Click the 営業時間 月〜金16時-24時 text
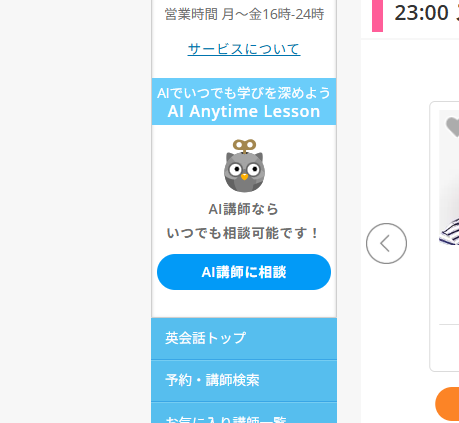 point(244,14)
